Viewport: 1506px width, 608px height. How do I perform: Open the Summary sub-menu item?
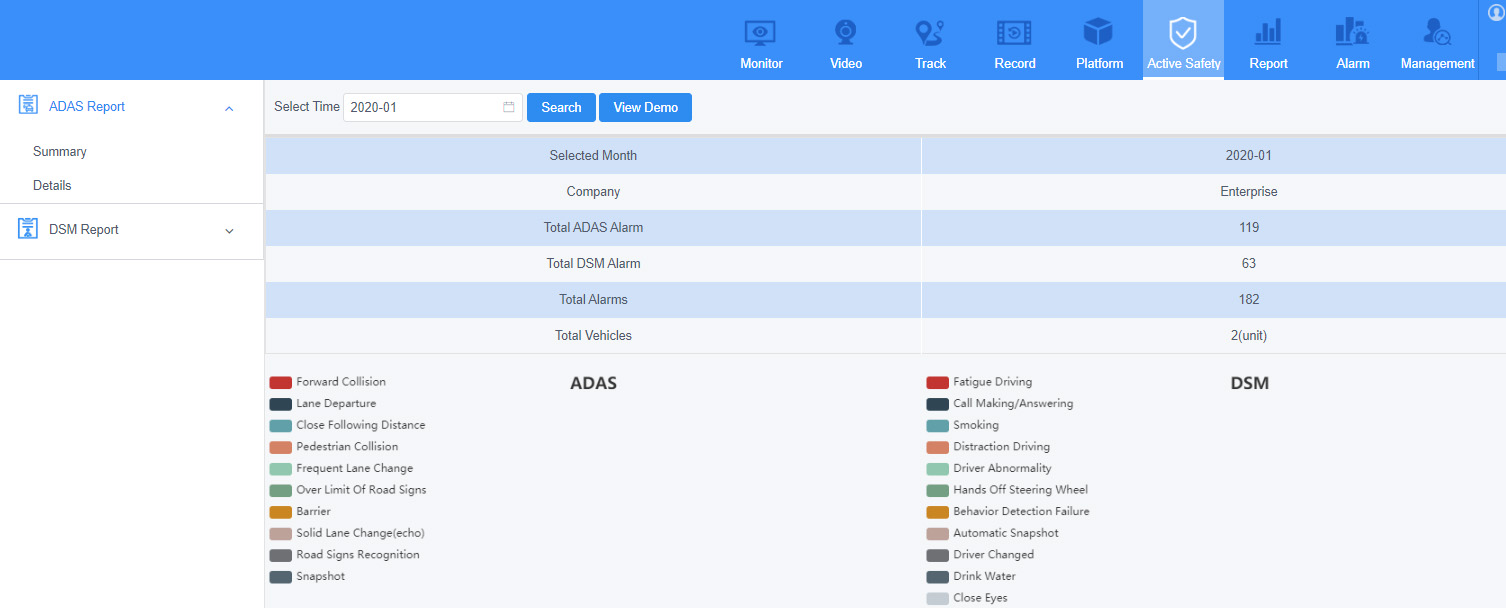(60, 152)
